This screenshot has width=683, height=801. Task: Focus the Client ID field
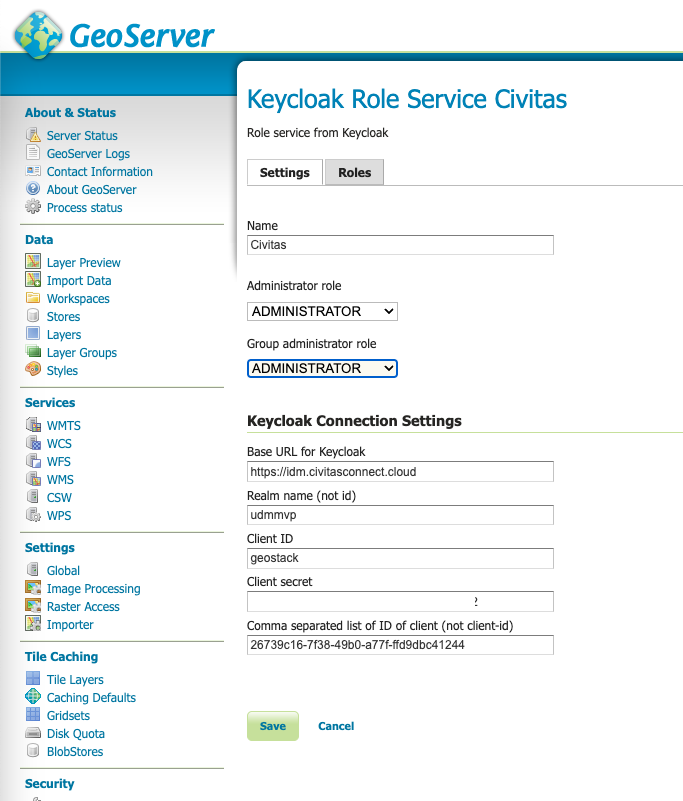tap(400, 558)
